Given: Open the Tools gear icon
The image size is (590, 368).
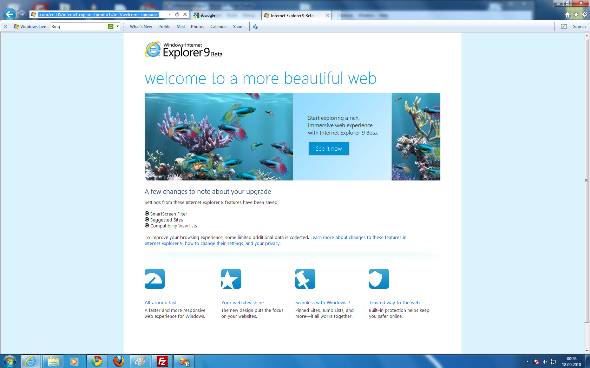Looking at the screenshot, I should point(585,15).
